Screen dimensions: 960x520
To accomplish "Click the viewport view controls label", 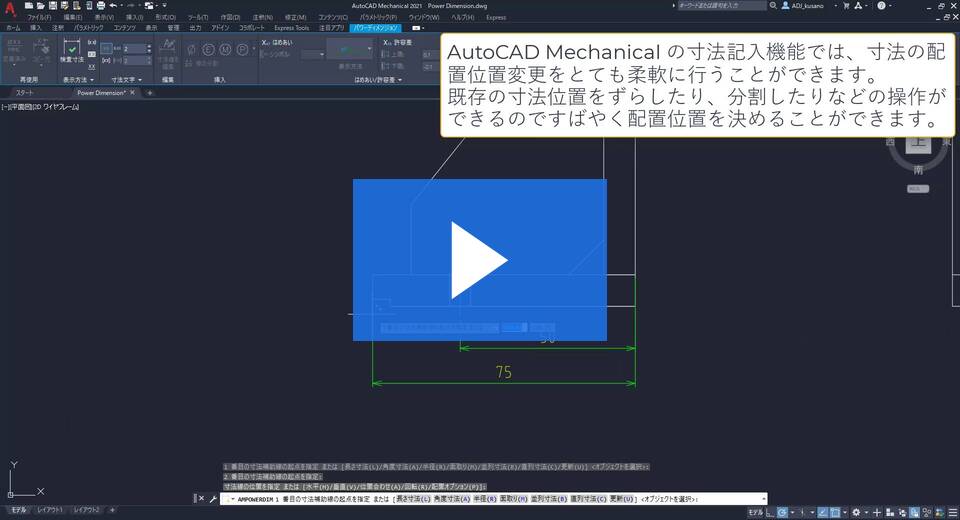I will click(40, 107).
